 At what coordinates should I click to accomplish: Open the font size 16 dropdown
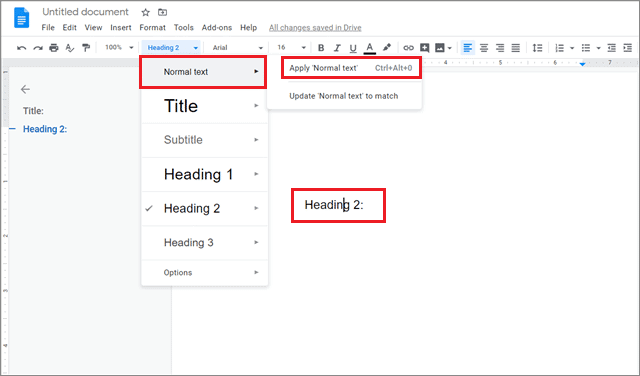click(291, 47)
